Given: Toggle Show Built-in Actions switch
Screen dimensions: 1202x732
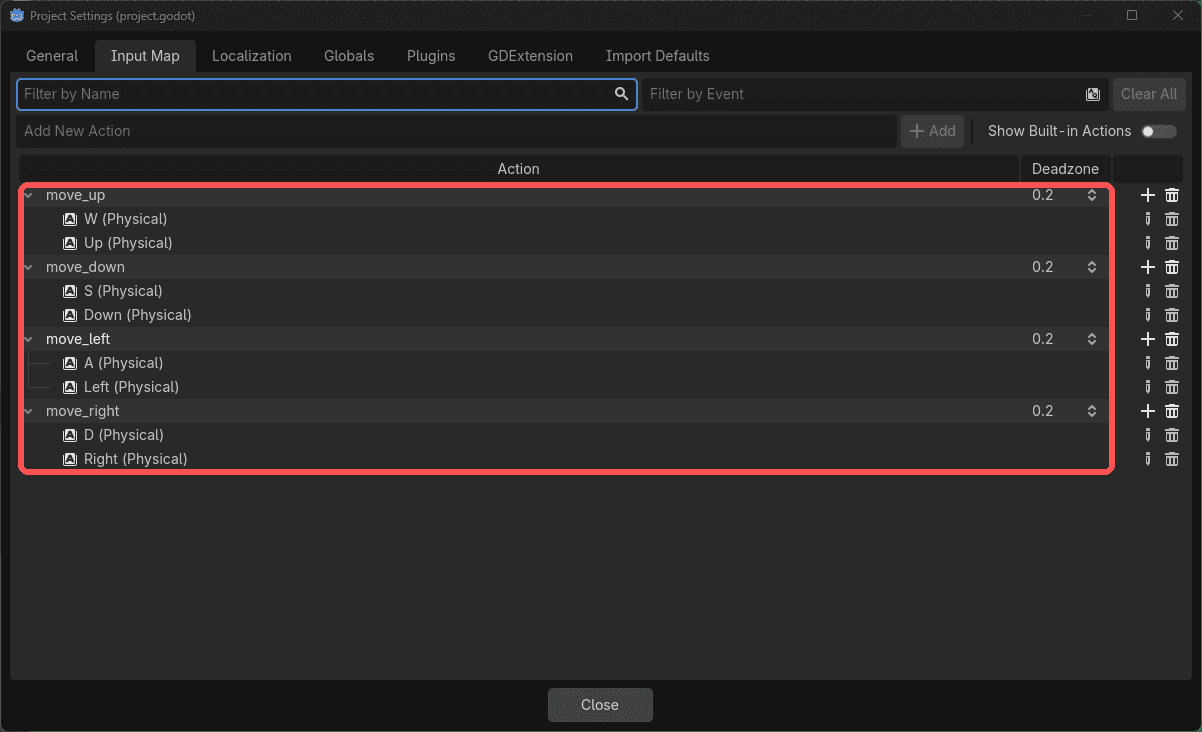Looking at the screenshot, I should tap(1159, 131).
